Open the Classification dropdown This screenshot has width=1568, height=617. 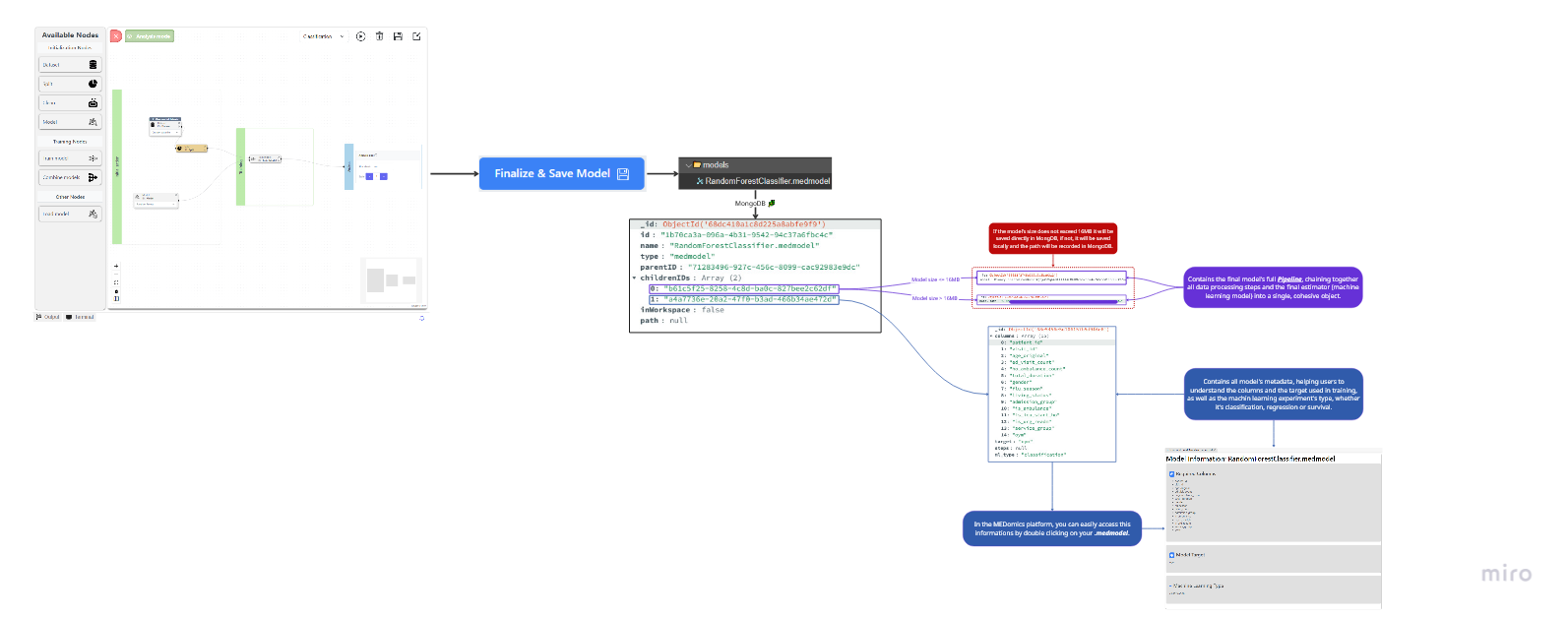coord(324,36)
